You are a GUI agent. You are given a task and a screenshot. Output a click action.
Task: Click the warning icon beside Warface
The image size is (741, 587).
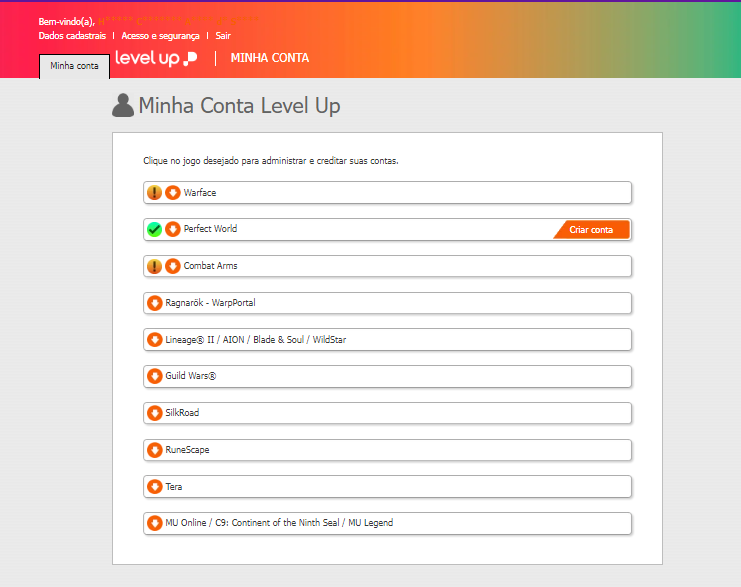point(154,193)
